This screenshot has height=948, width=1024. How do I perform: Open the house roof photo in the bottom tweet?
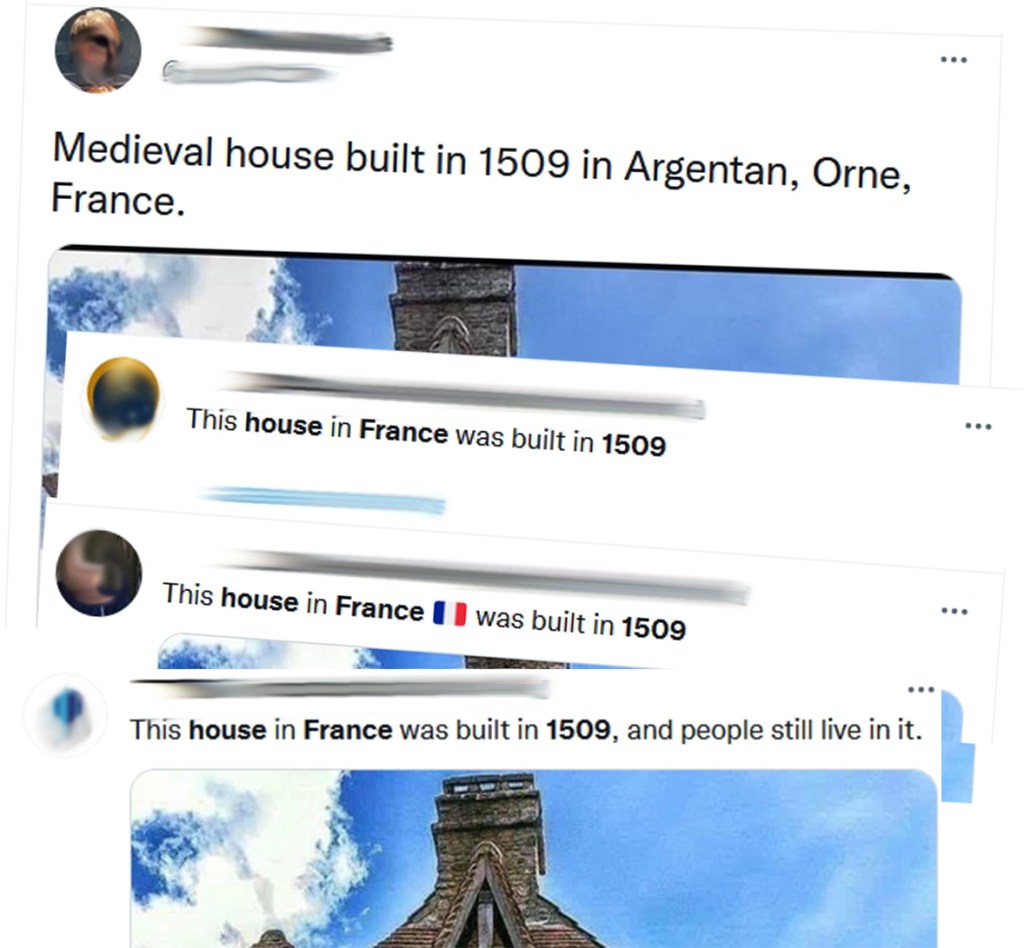(534, 859)
